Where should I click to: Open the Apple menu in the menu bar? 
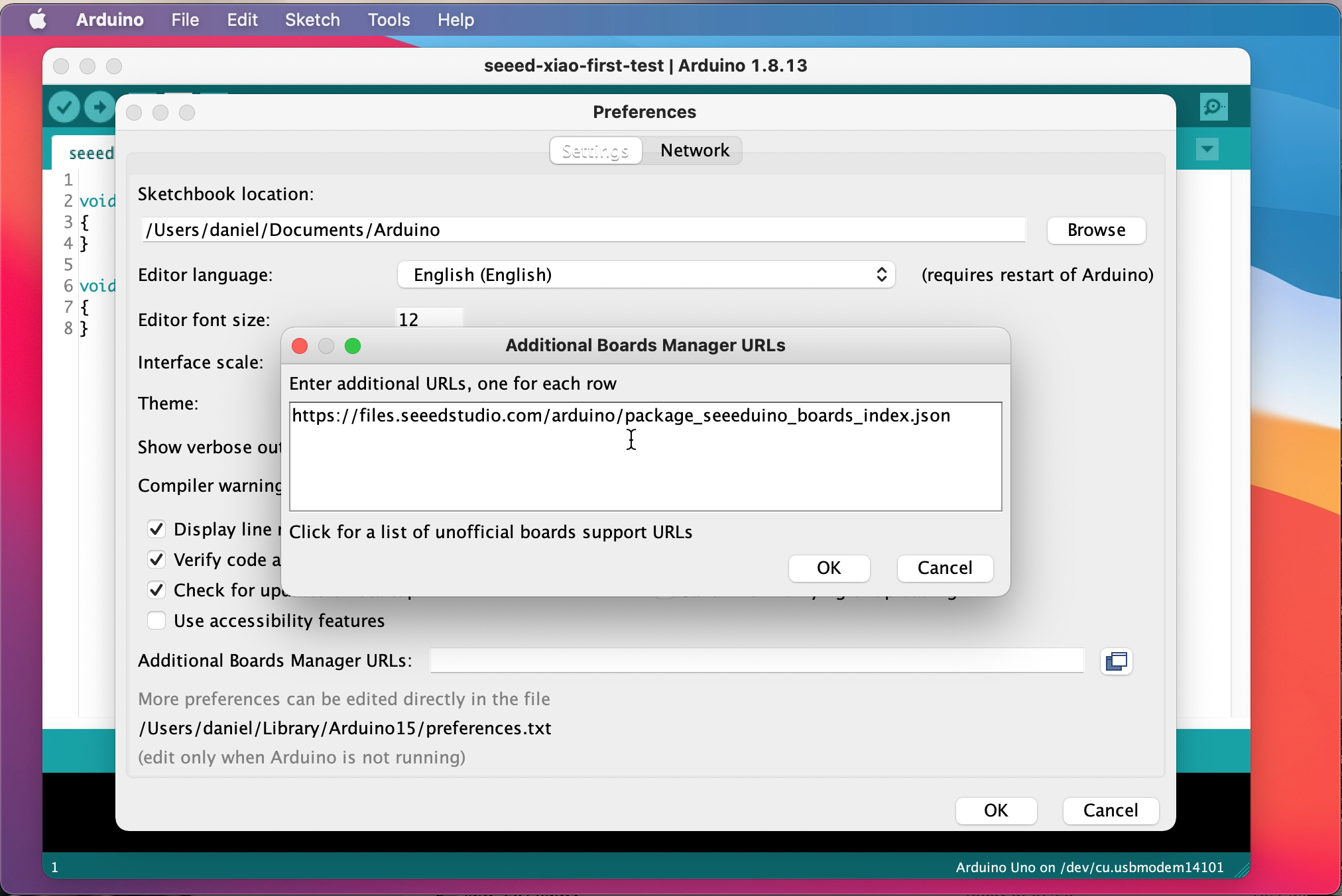pyautogui.click(x=38, y=19)
